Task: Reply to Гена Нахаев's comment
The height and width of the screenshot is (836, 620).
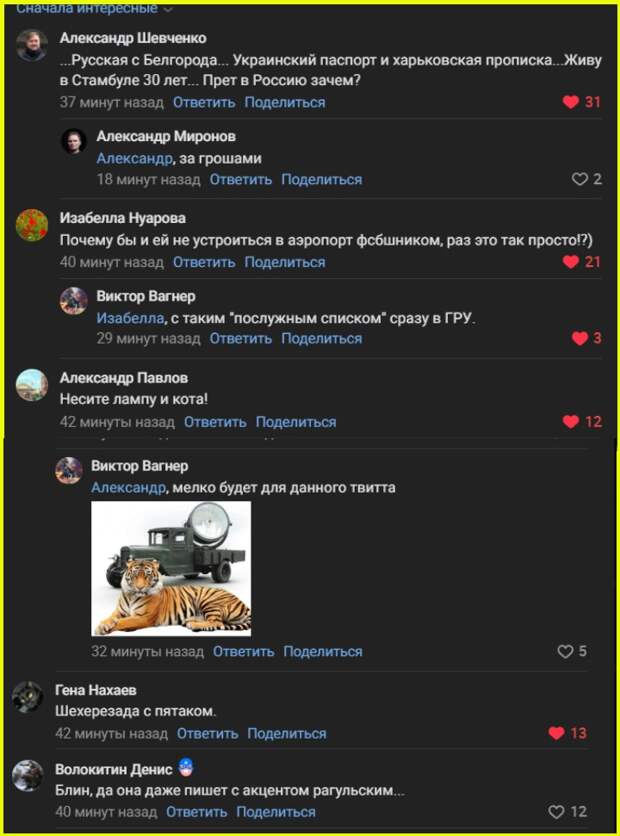Action: tap(207, 734)
